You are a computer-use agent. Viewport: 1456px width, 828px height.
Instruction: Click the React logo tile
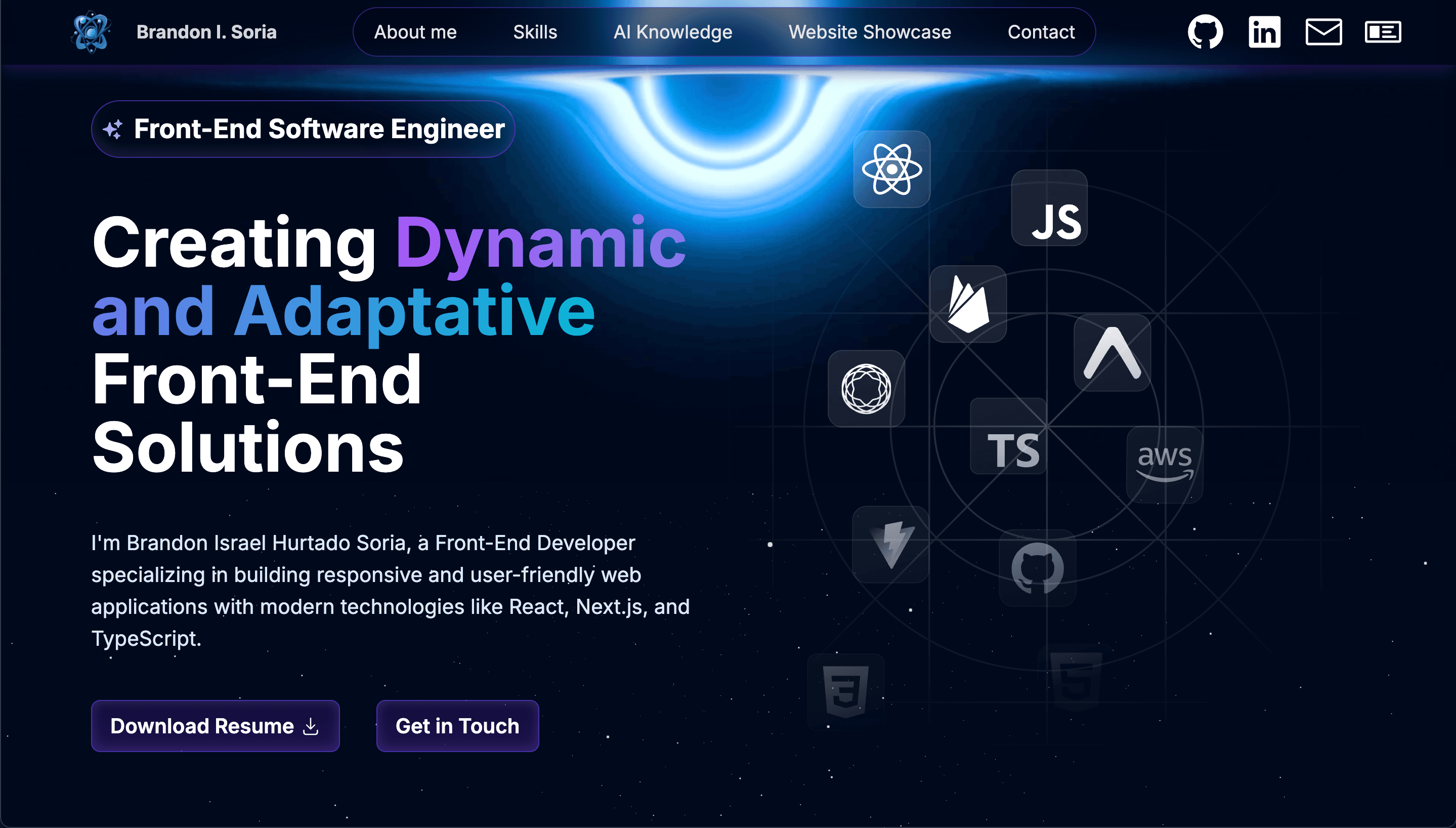pos(892,169)
